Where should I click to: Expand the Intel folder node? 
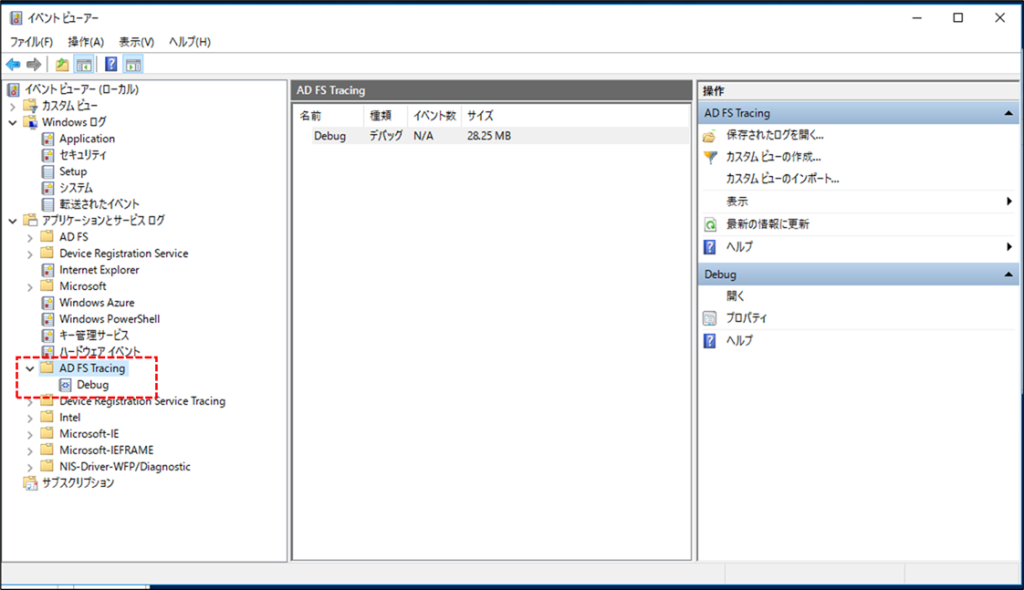click(30, 418)
